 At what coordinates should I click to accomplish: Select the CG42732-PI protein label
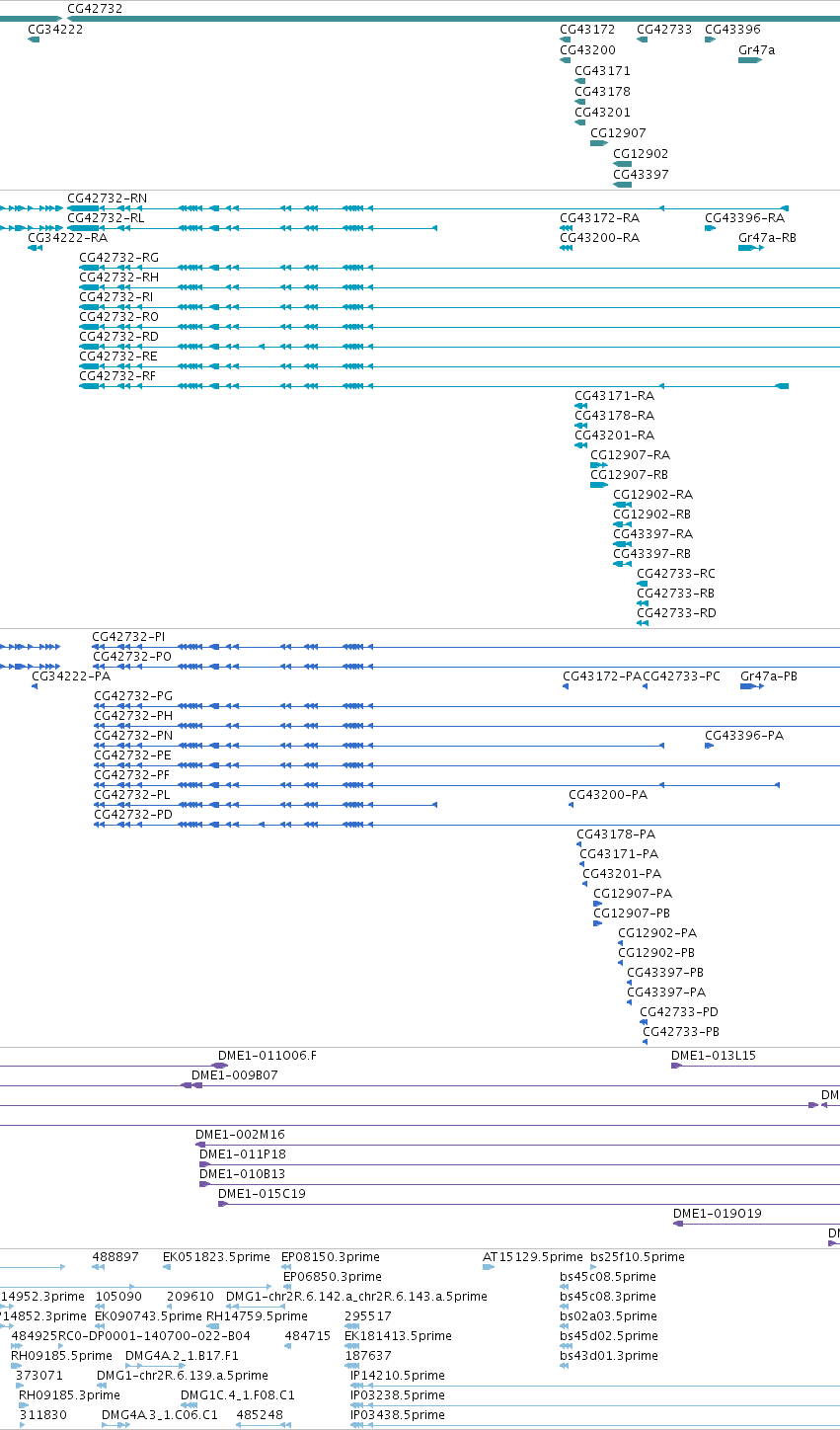(128, 637)
